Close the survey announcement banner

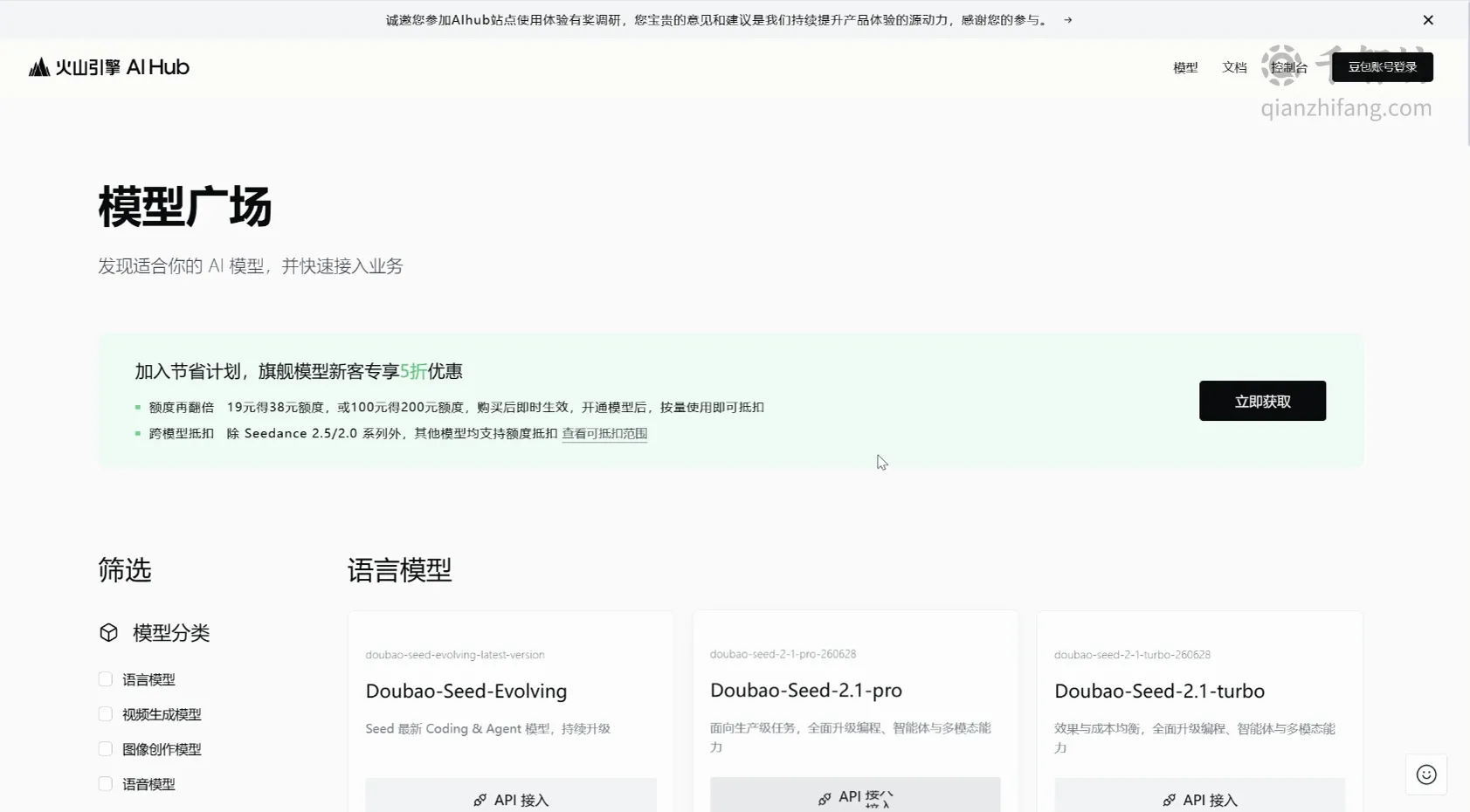(x=1428, y=20)
